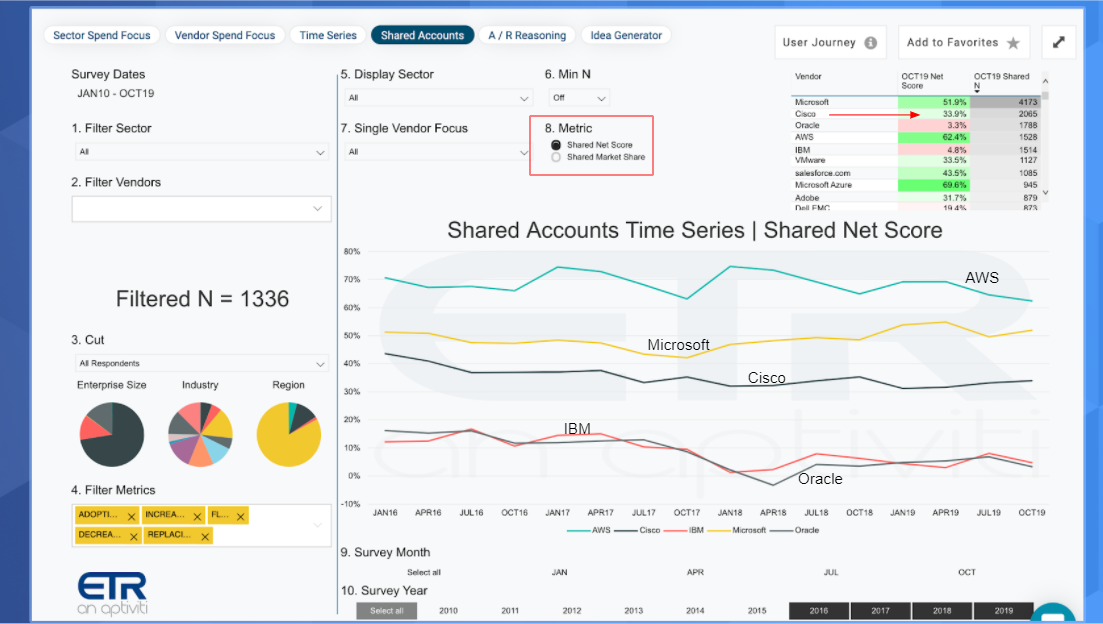Remove the FL... filter metric tag
Viewport: 1103px width, 624px height.
tap(241, 516)
